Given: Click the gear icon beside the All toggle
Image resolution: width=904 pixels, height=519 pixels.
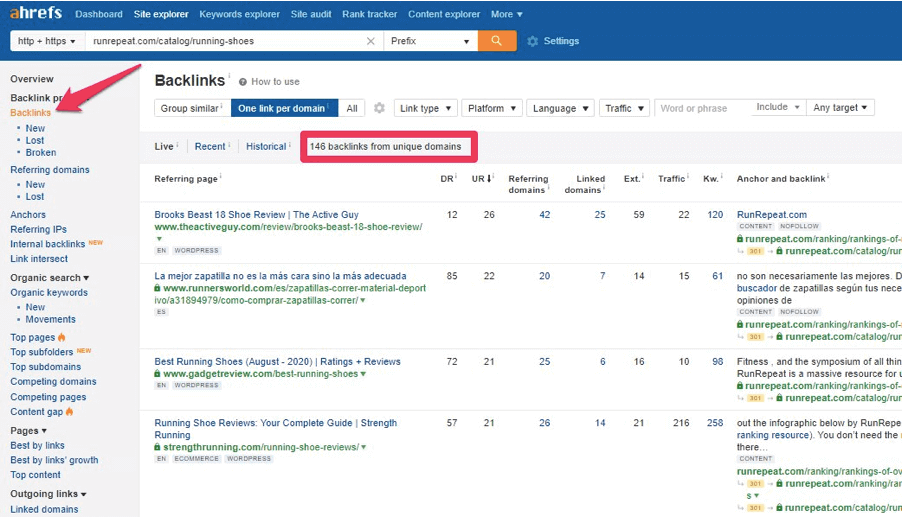Looking at the screenshot, I should pos(379,108).
